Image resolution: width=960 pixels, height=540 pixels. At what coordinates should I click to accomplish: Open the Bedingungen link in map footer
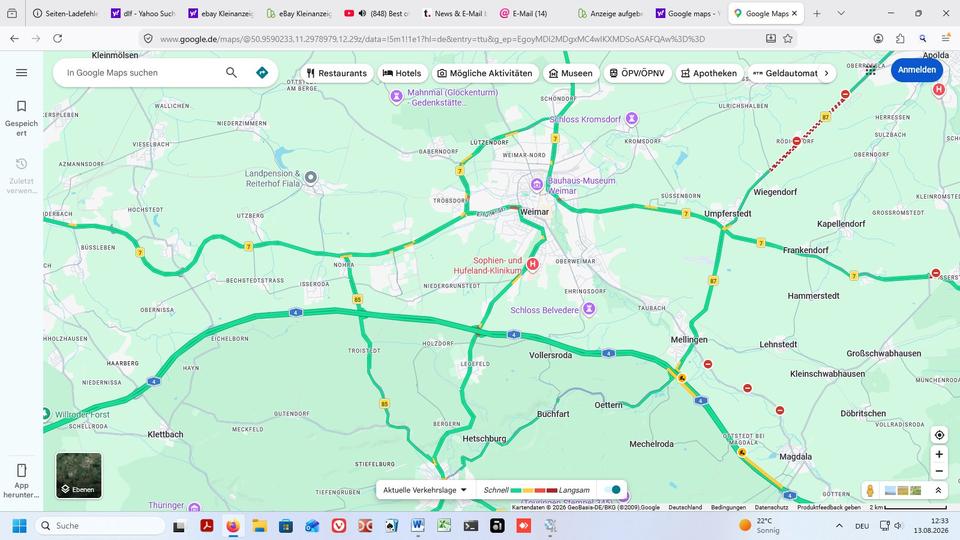728,507
